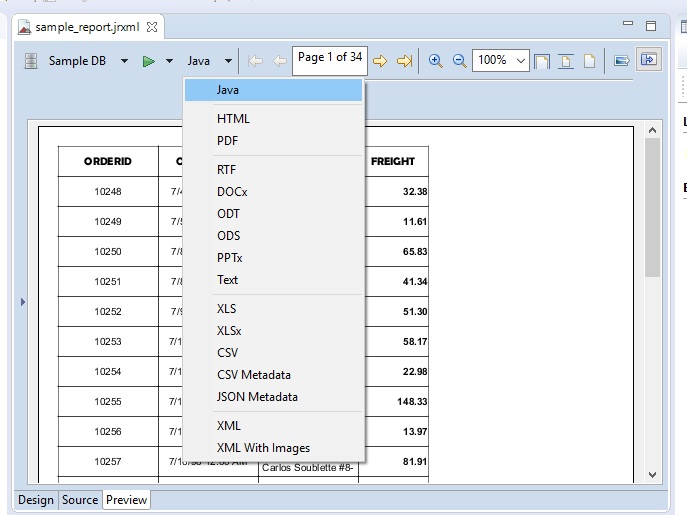This screenshot has height=515, width=687.
Task: Choose XLS in the format menu
Action: click(273, 309)
